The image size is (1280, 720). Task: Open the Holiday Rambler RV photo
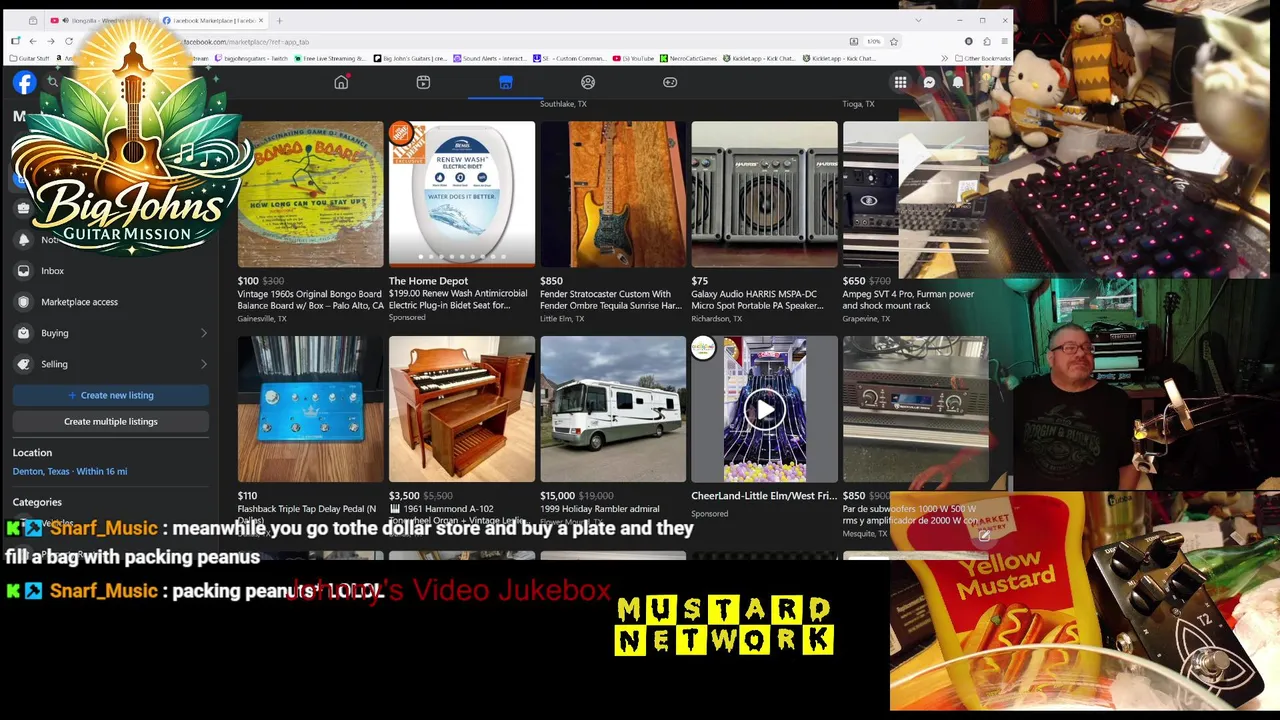point(613,409)
